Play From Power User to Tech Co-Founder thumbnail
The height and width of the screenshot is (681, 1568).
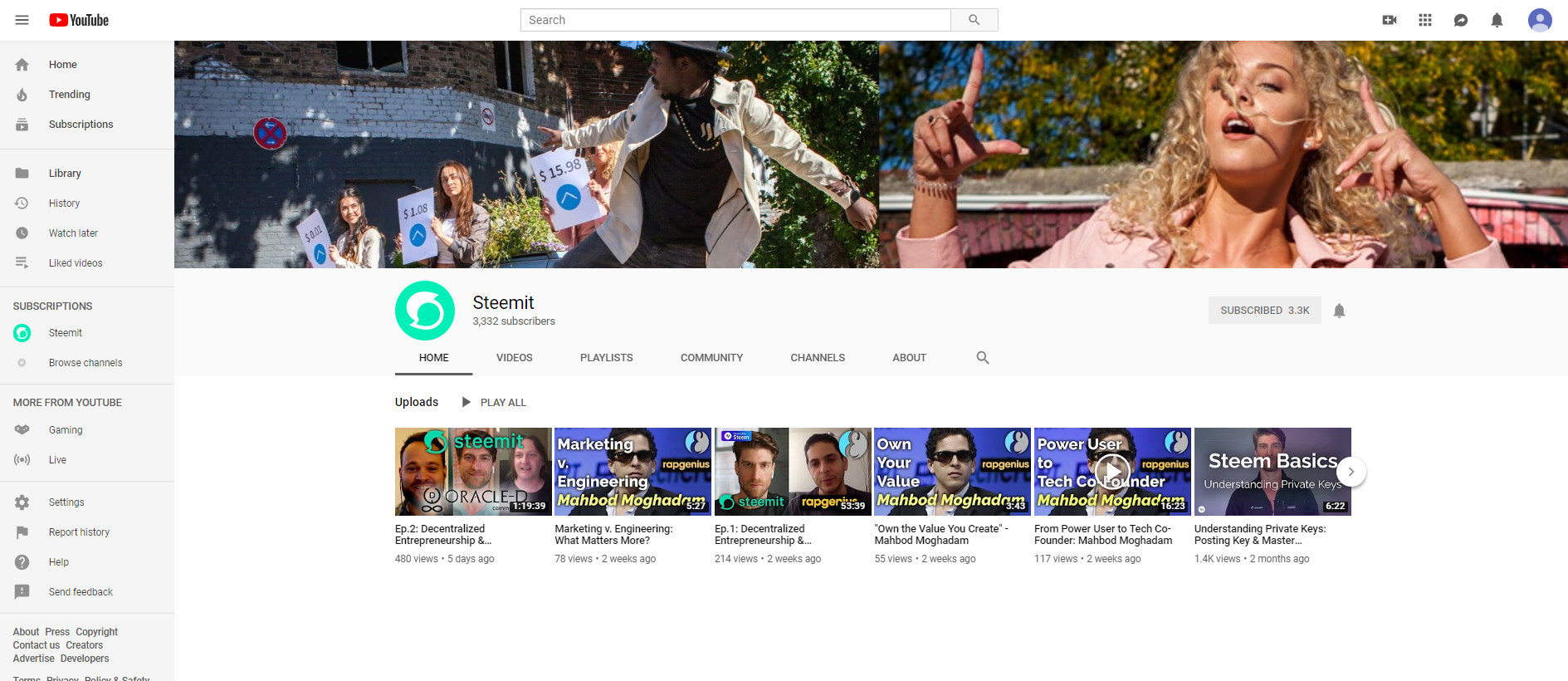1112,472
